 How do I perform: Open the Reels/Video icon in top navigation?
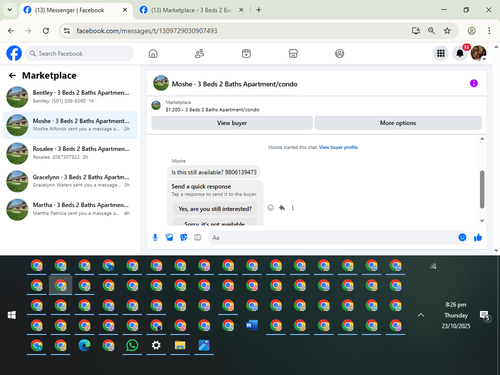[x=246, y=53]
